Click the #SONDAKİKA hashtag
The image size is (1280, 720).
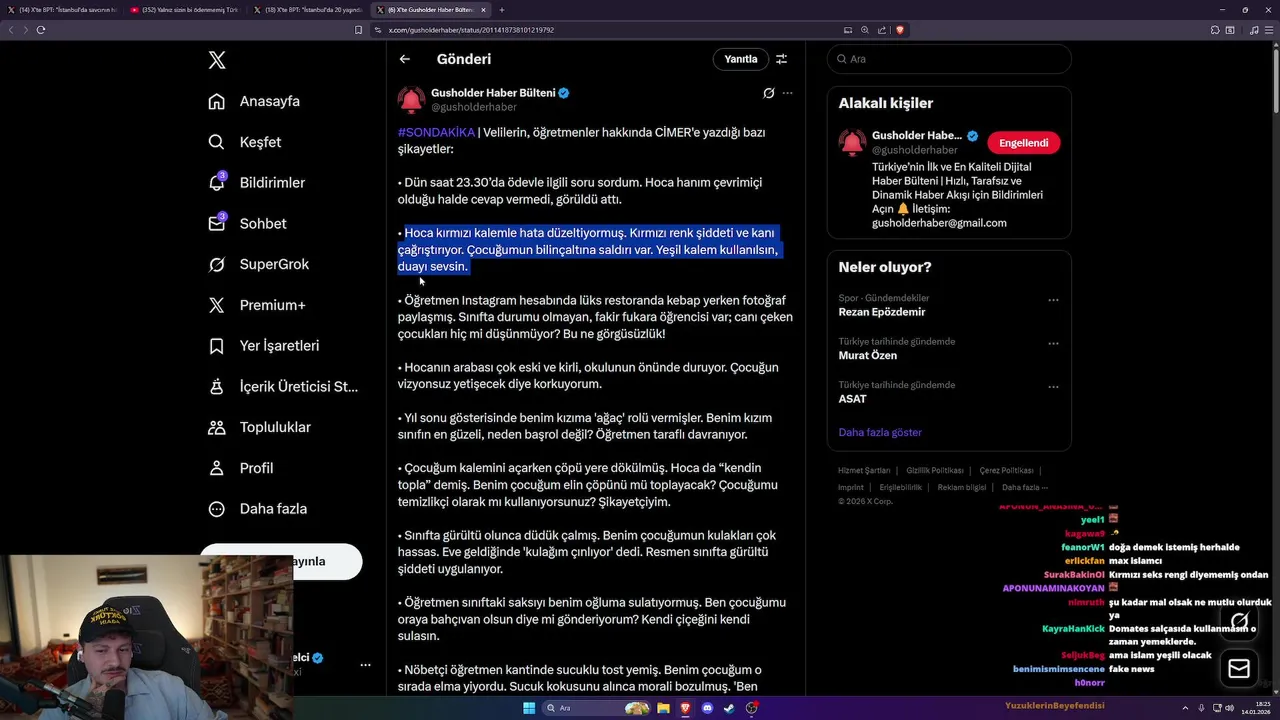coord(436,132)
